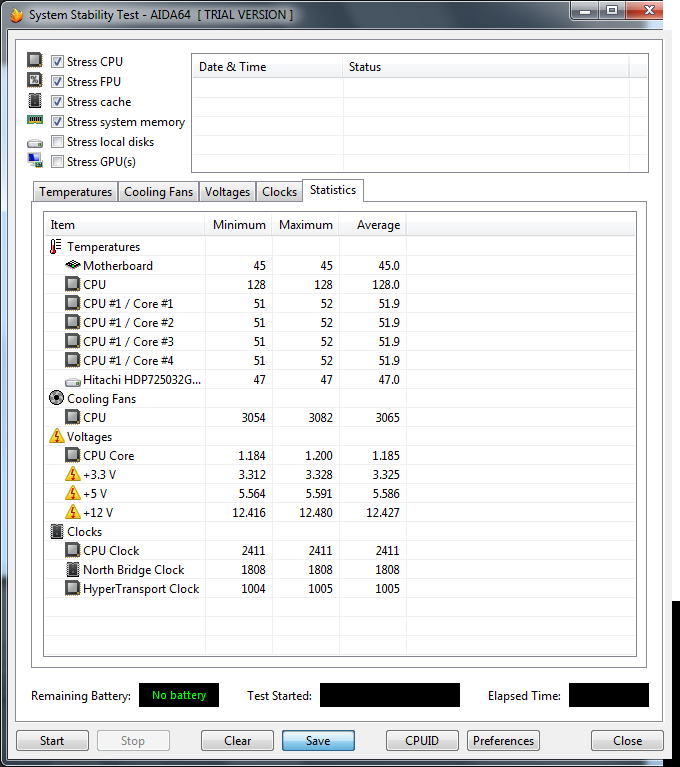Image resolution: width=680 pixels, height=767 pixels.
Task: Disable the Stress CPU checkbox
Action: click(x=58, y=62)
